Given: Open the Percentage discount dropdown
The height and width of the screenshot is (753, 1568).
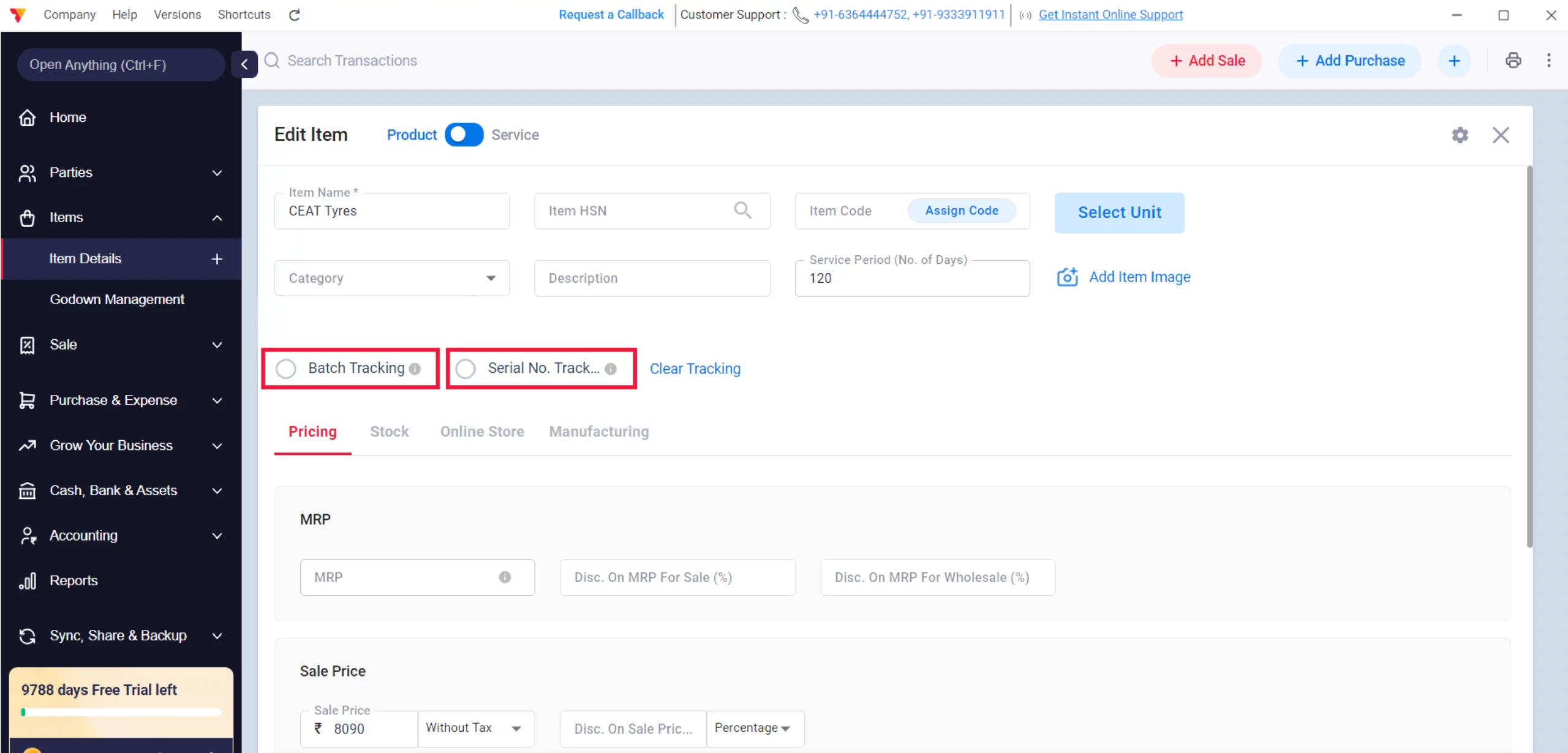Looking at the screenshot, I should pyautogui.click(x=754, y=728).
